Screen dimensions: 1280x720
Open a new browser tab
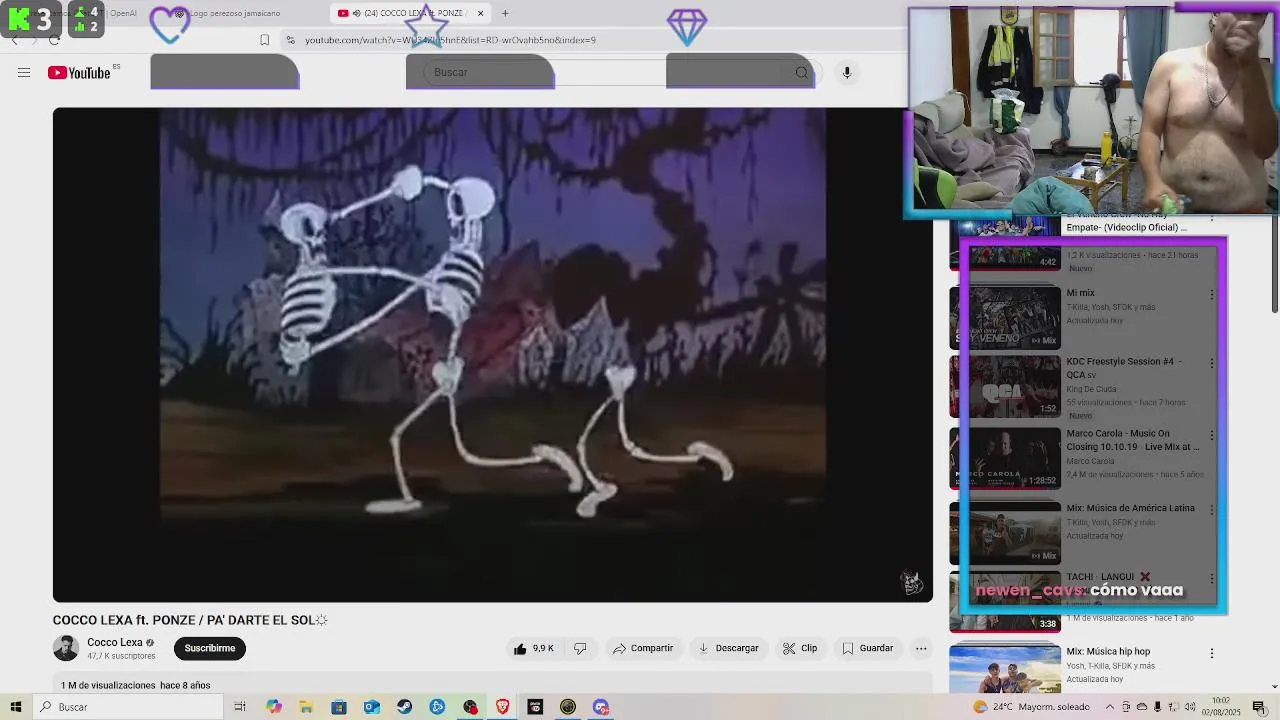(505, 13)
